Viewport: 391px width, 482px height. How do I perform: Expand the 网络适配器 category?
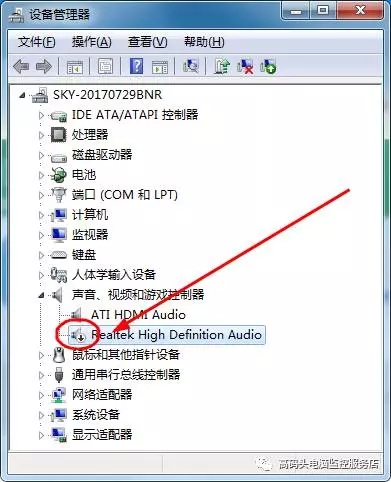[41, 395]
